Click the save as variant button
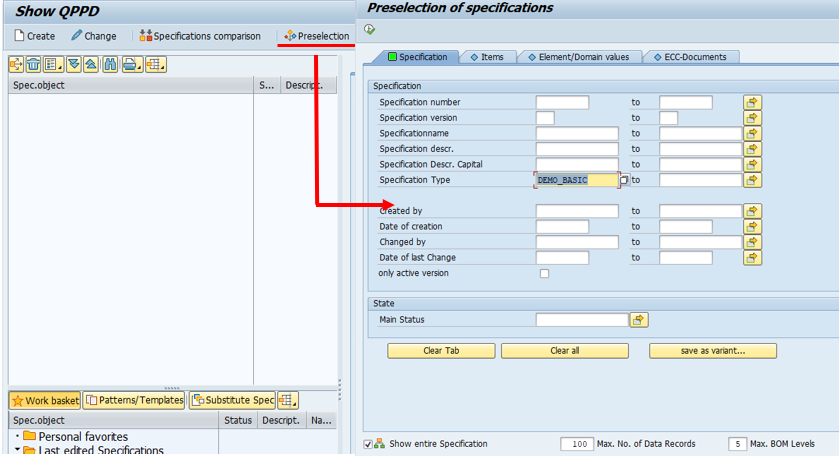The image size is (839, 457). 712,351
